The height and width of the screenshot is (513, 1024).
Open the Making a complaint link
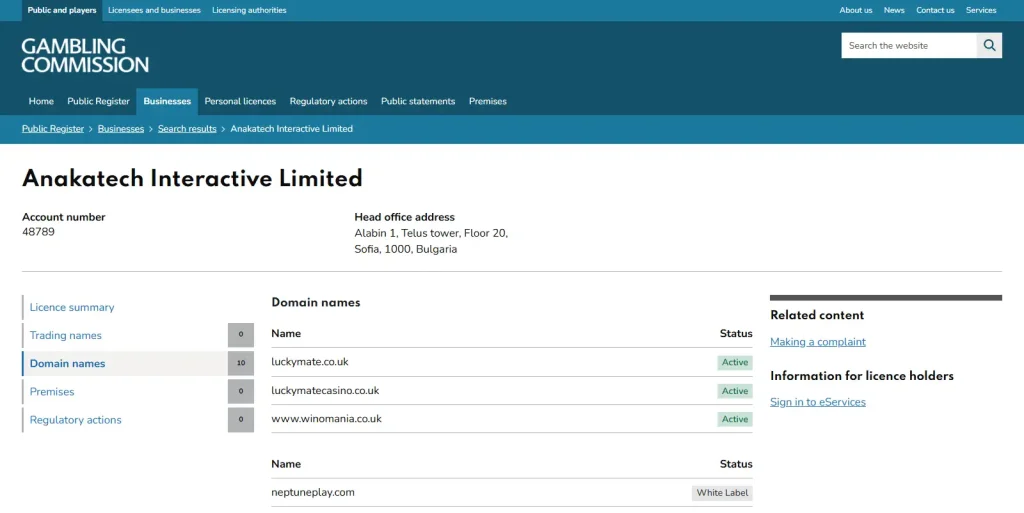click(x=818, y=342)
